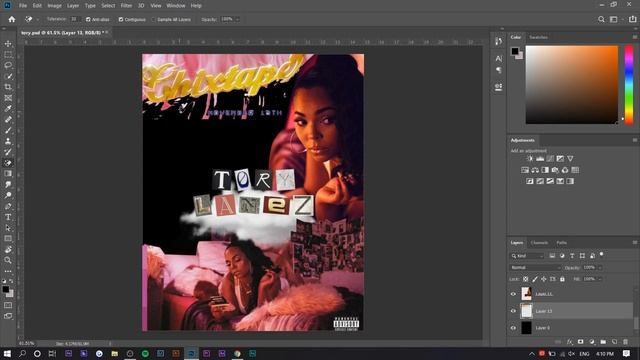Select the Frame tool
The image size is (640, 360).
pyautogui.click(x=8, y=98)
